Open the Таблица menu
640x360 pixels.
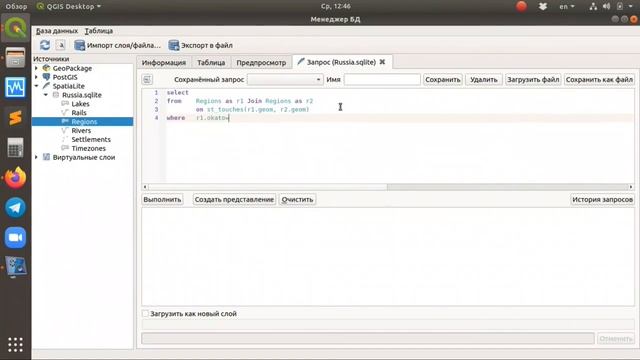(x=99, y=31)
